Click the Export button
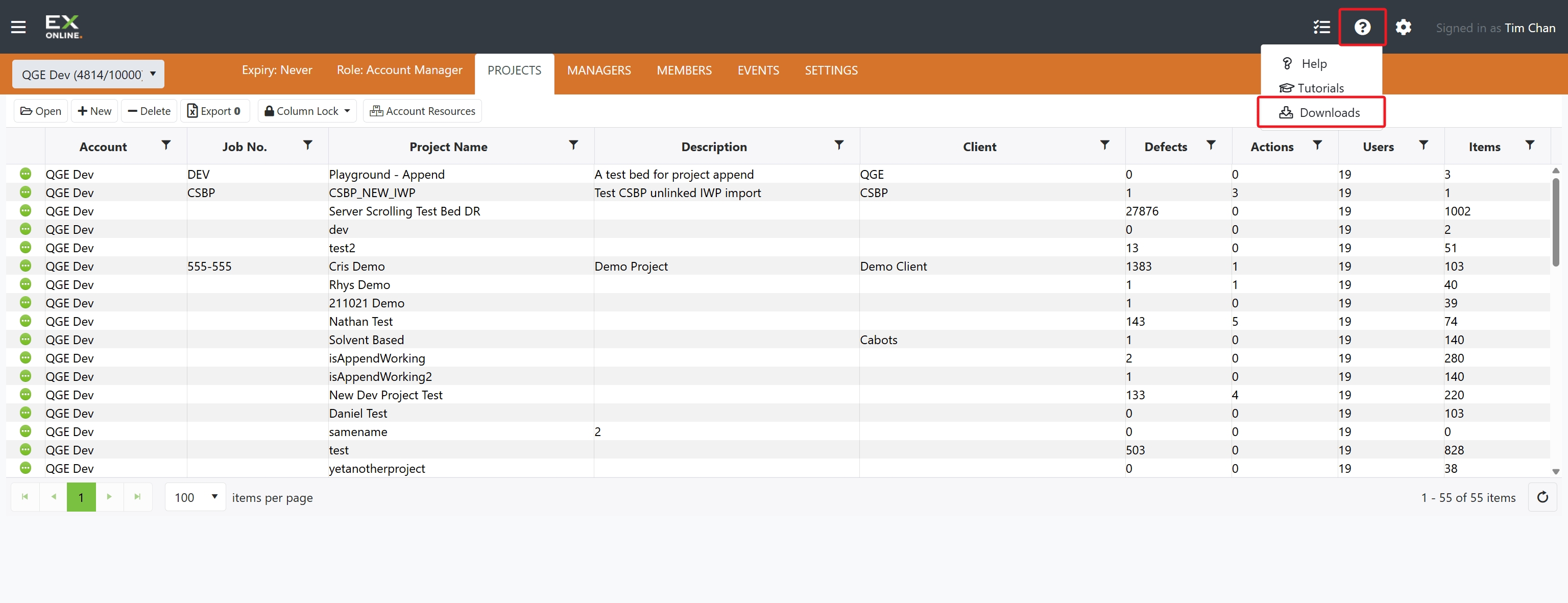Image resolution: width=1568 pixels, height=603 pixels. pyautogui.click(x=214, y=111)
